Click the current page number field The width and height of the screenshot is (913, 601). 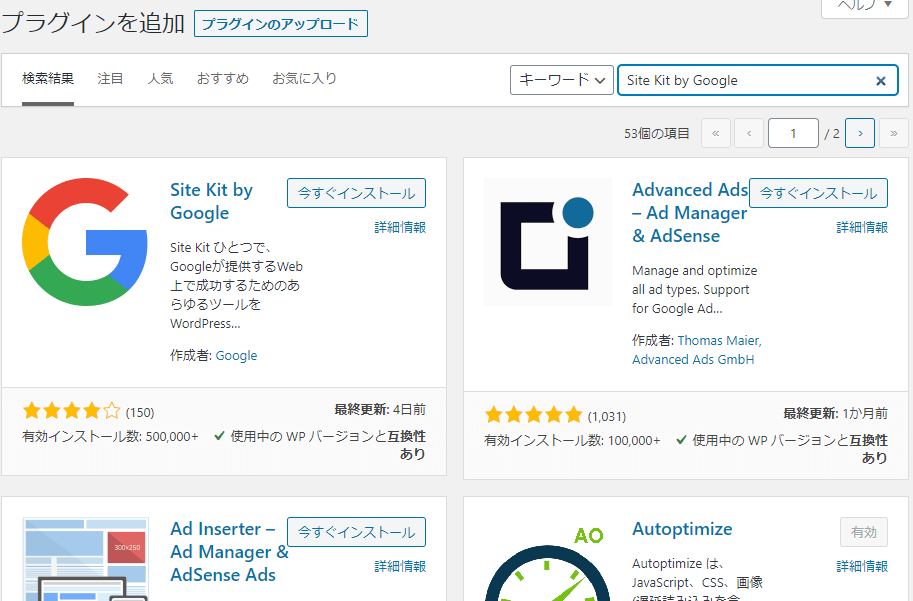click(x=793, y=133)
